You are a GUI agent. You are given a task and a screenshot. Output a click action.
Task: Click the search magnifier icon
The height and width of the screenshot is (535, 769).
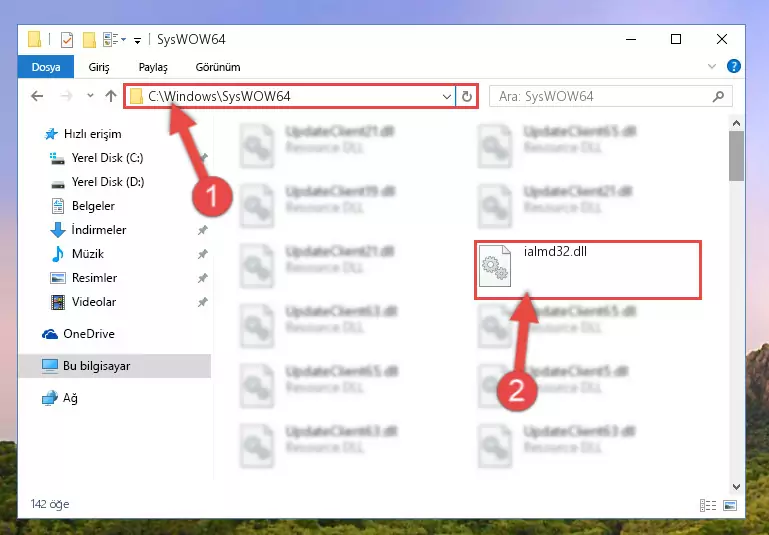coord(718,97)
